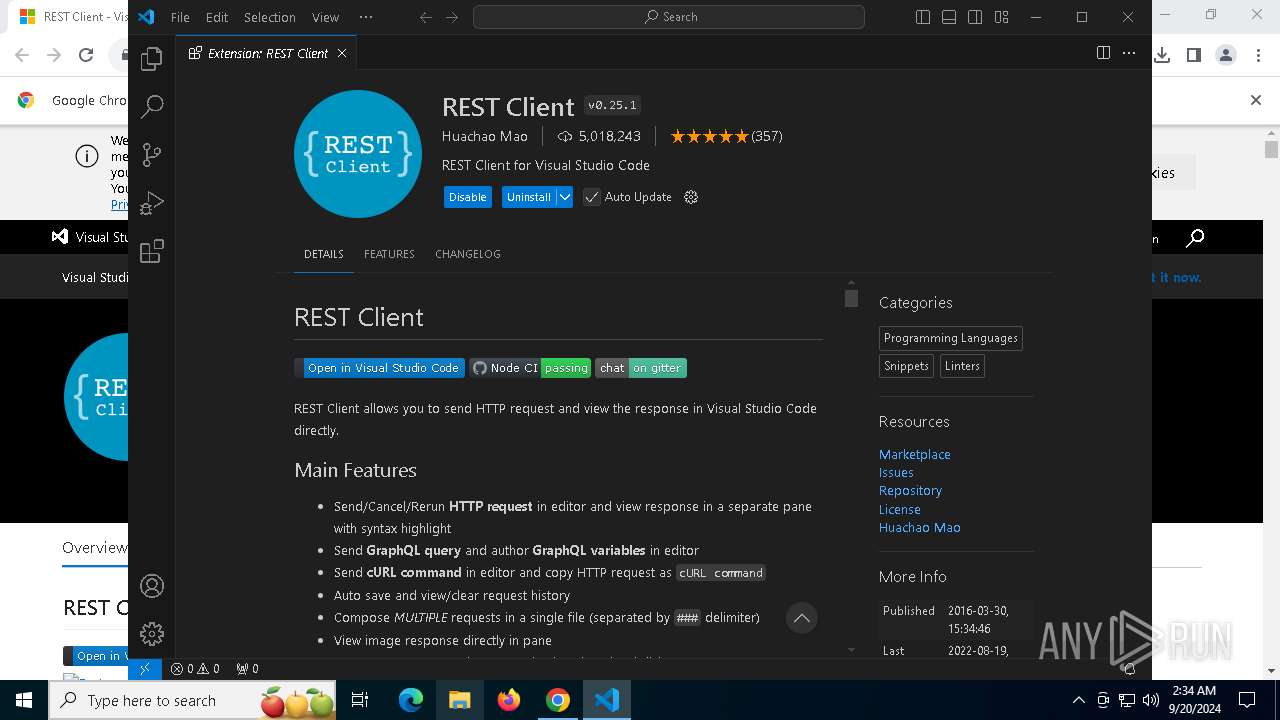Open File Explorer from taskbar
This screenshot has width=1280, height=720.
[x=459, y=700]
